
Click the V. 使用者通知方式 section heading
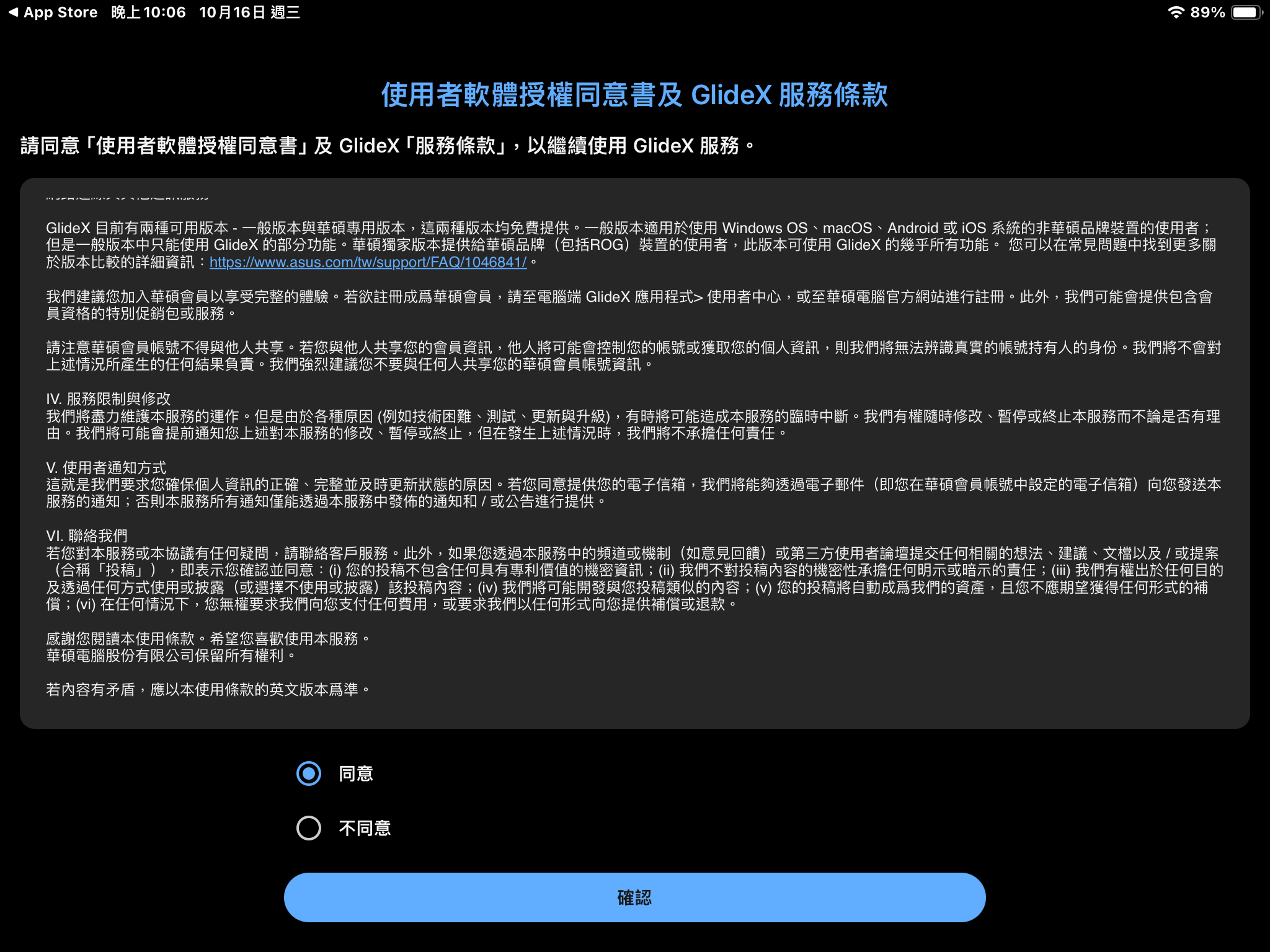pyautogui.click(x=106, y=467)
